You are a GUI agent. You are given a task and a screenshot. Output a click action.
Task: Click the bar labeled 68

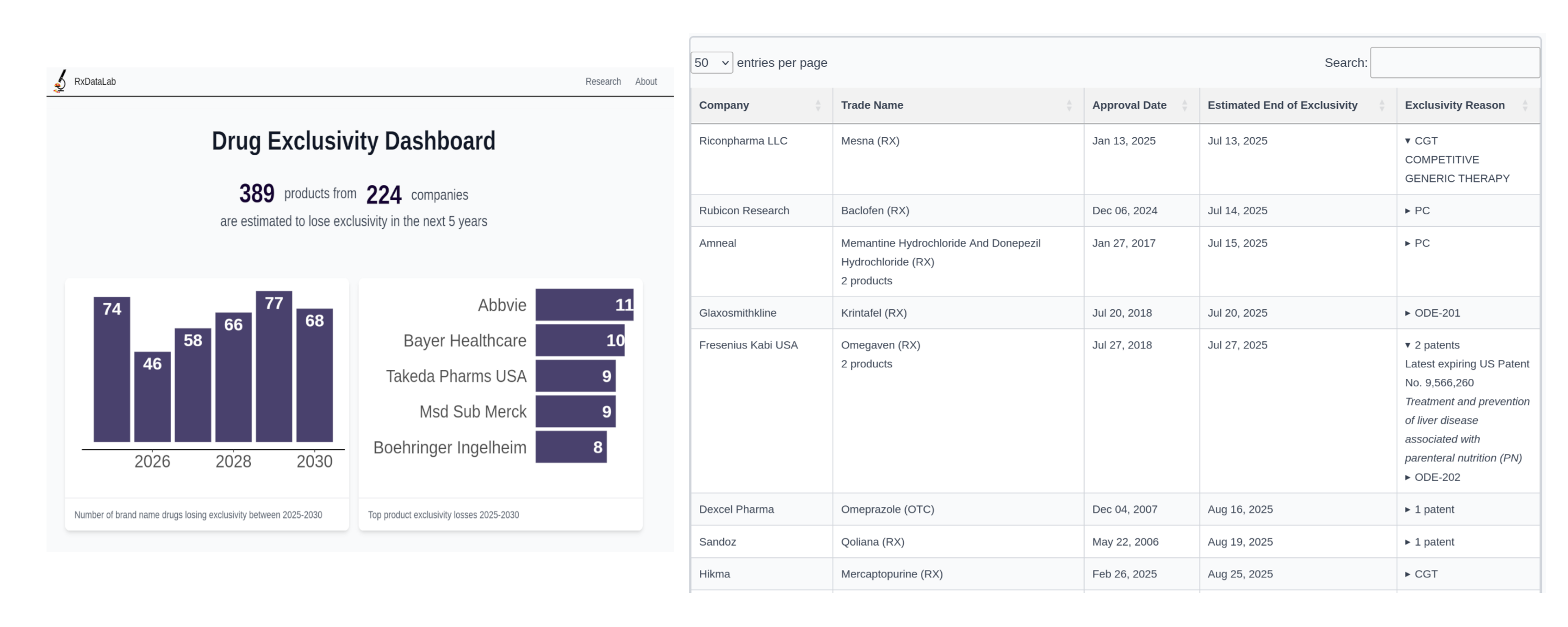tap(315, 375)
